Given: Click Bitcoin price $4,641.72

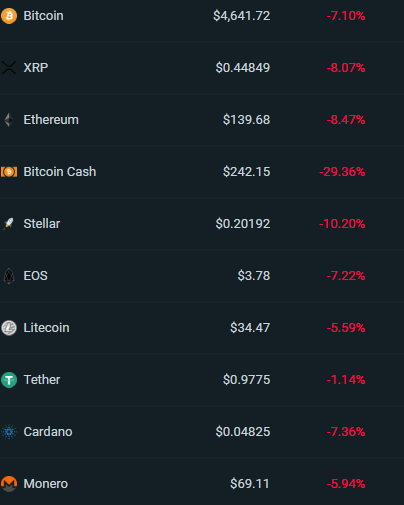Looking at the screenshot, I should tap(242, 16).
